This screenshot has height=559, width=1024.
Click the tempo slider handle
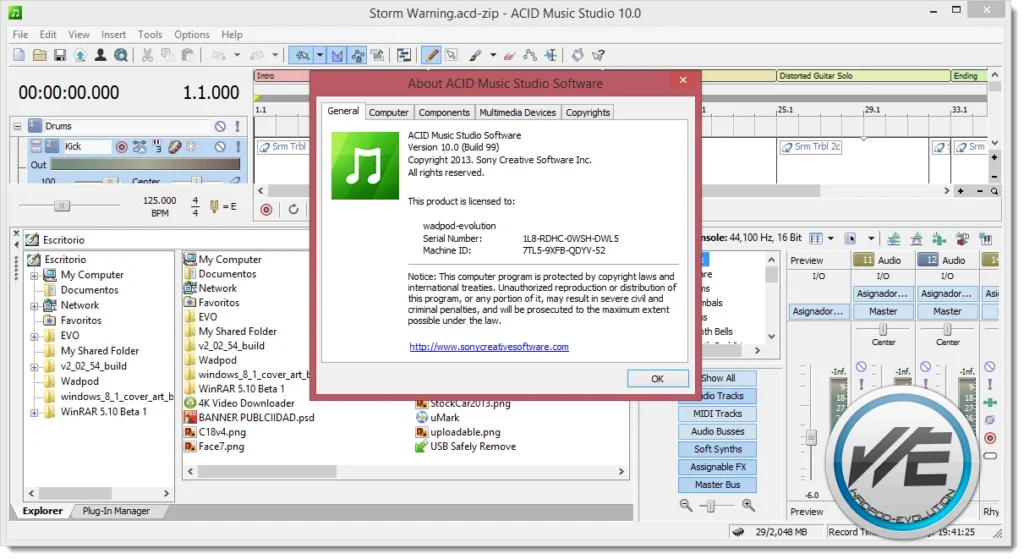coord(61,205)
